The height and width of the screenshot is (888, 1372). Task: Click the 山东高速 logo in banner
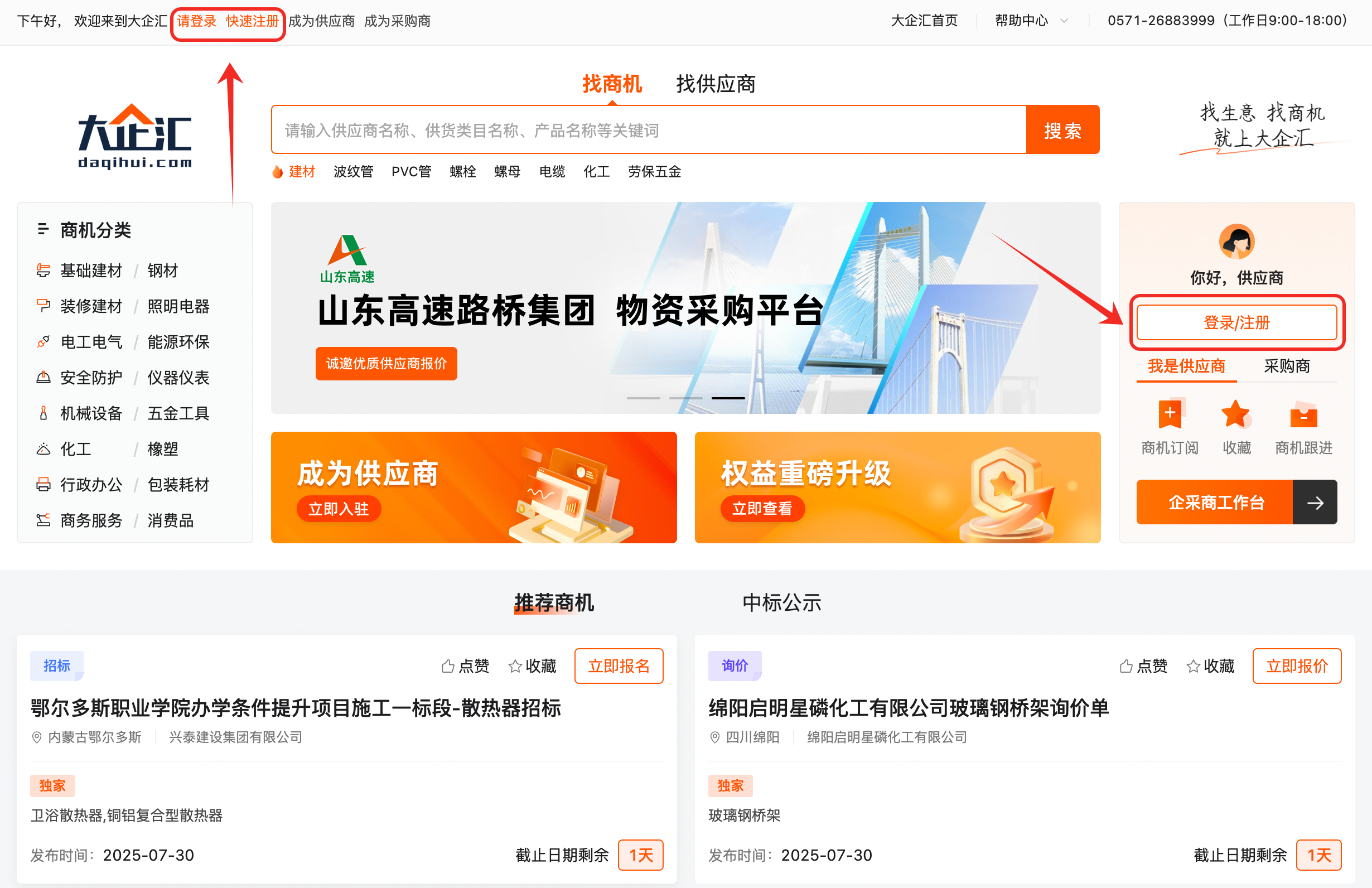click(x=347, y=259)
